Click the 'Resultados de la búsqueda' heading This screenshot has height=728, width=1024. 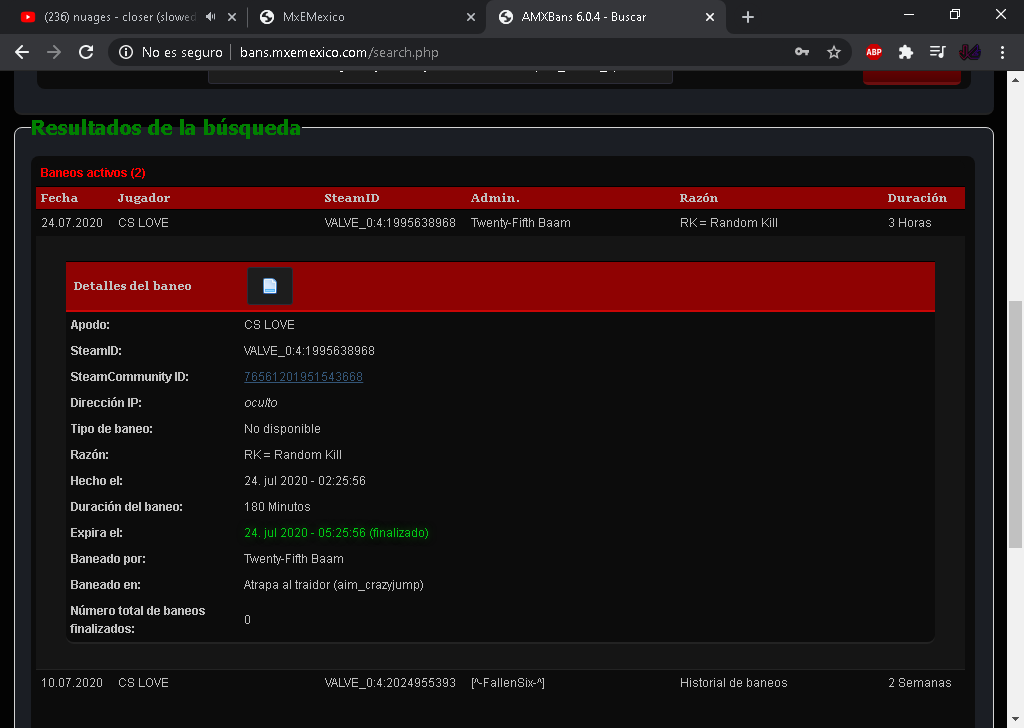coord(166,128)
